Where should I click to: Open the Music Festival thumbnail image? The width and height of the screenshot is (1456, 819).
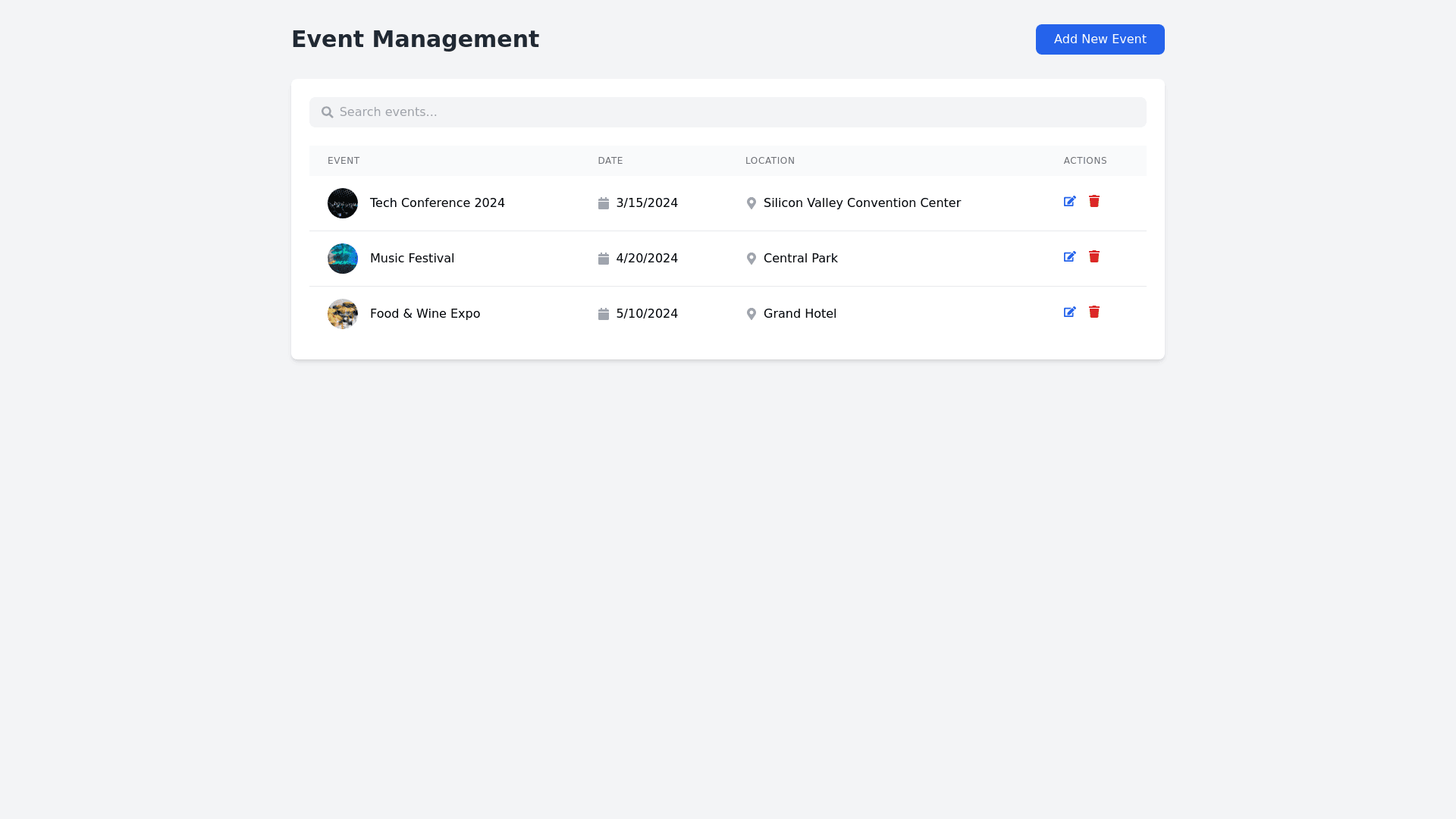point(342,259)
